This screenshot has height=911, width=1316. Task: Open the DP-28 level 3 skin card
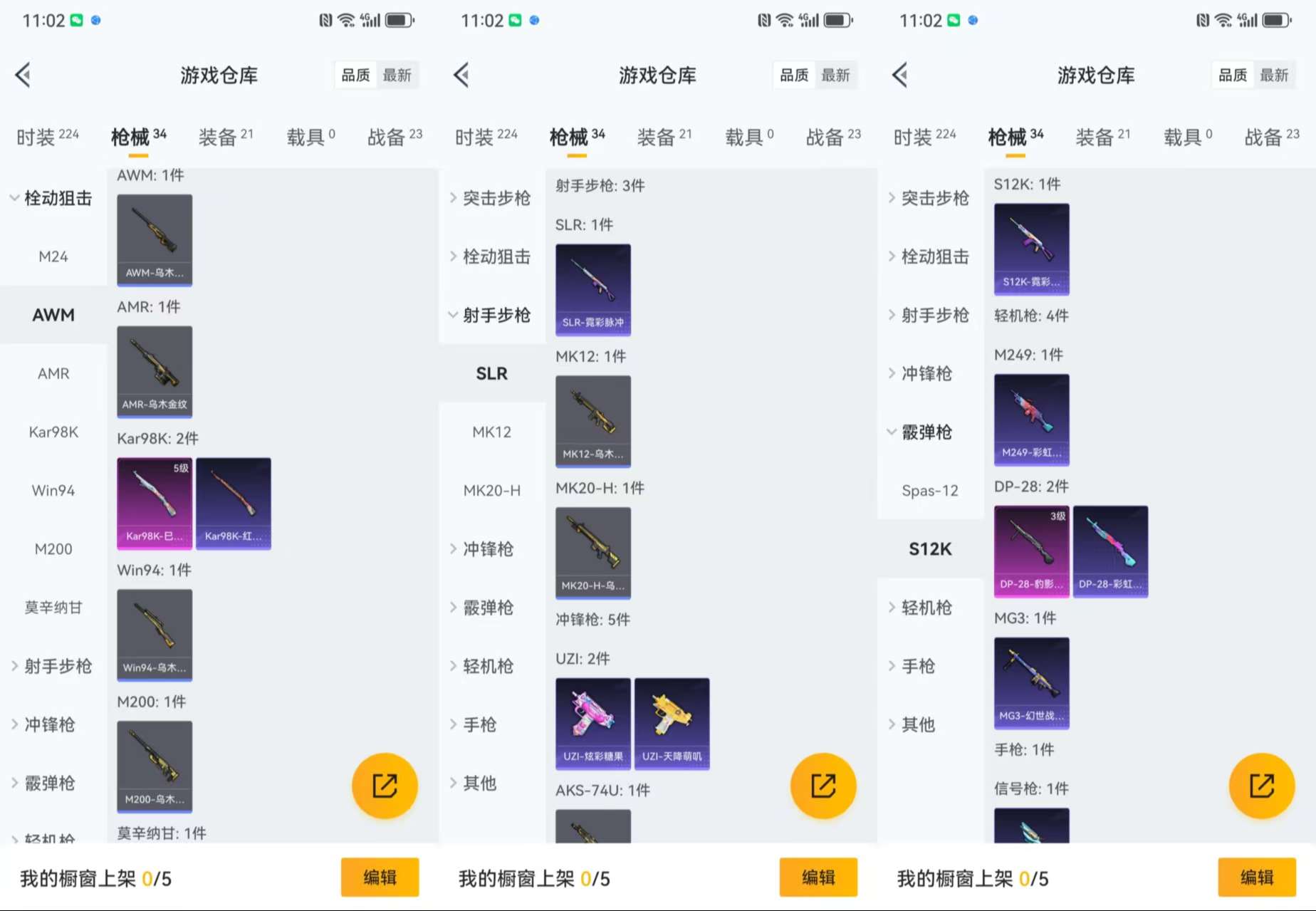pyautogui.click(x=1032, y=552)
